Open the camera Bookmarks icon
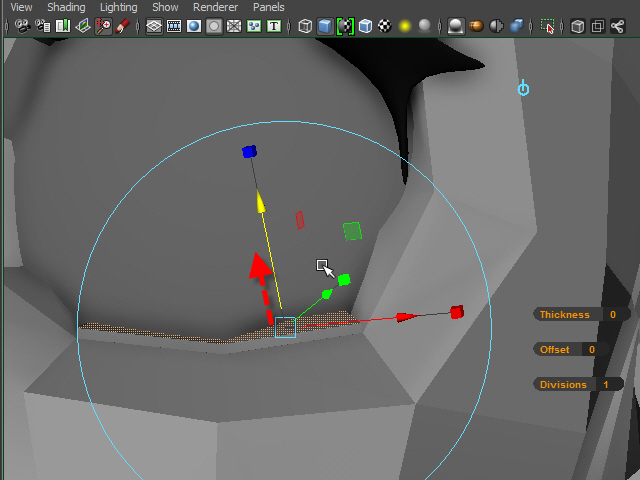Screen dimensions: 640x480 pos(63,27)
